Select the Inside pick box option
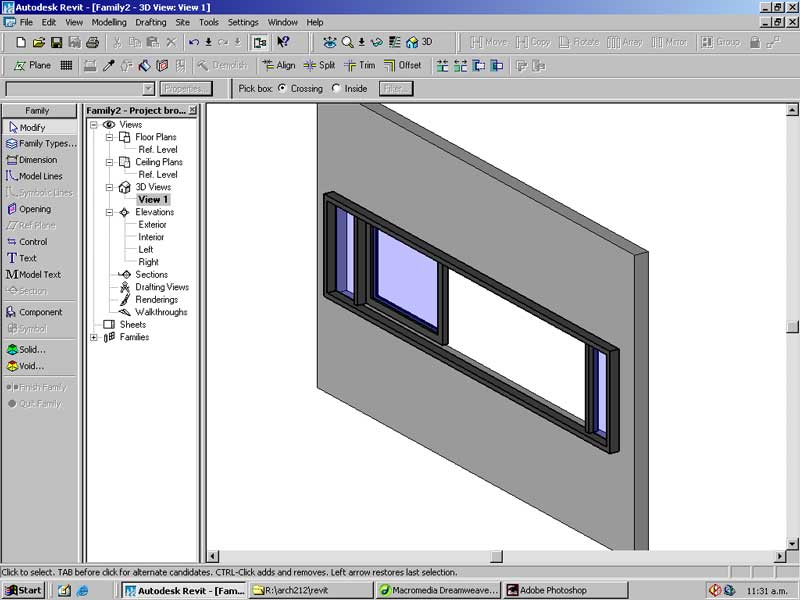 point(336,88)
